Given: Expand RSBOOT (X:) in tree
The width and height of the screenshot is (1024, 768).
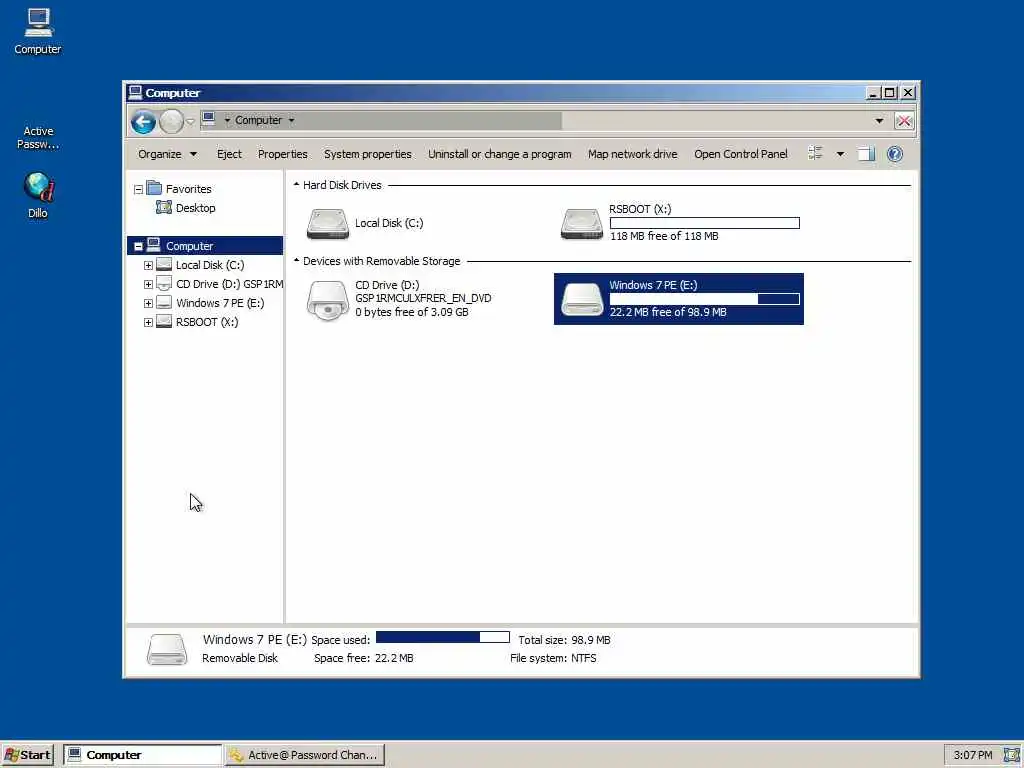Looking at the screenshot, I should click(x=148, y=322).
